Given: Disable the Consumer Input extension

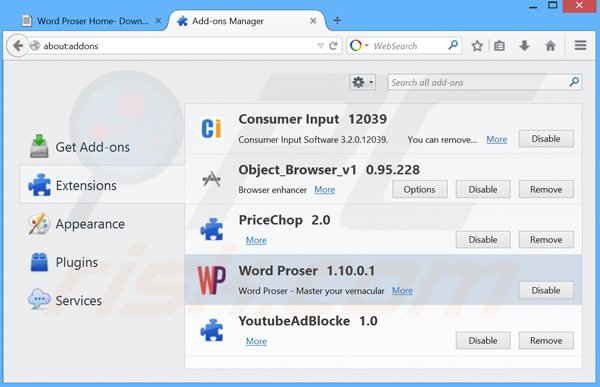Looking at the screenshot, I should [546, 139].
